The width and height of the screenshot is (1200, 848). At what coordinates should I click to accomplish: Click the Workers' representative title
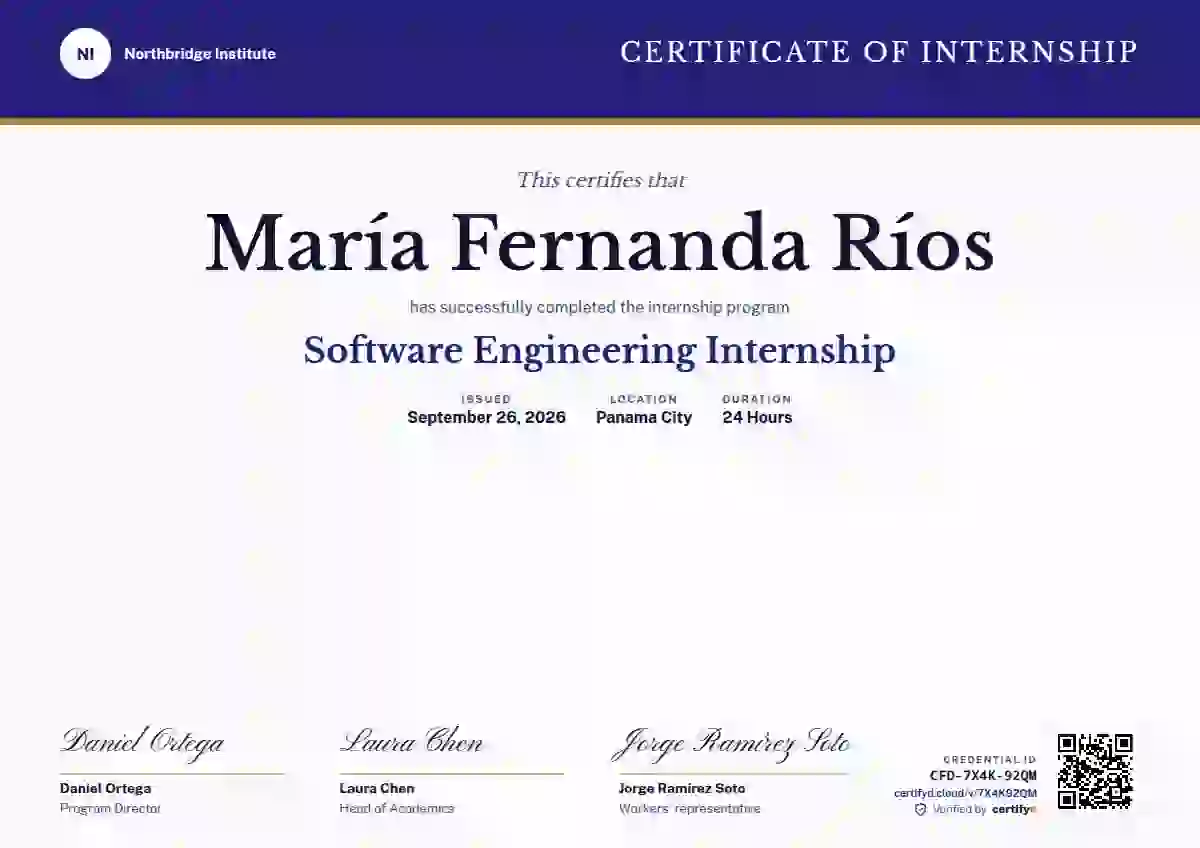click(x=690, y=808)
